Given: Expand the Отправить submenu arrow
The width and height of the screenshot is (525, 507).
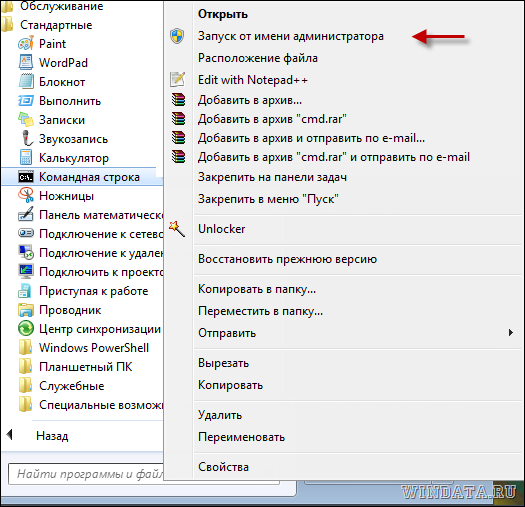Looking at the screenshot, I should tap(511, 333).
